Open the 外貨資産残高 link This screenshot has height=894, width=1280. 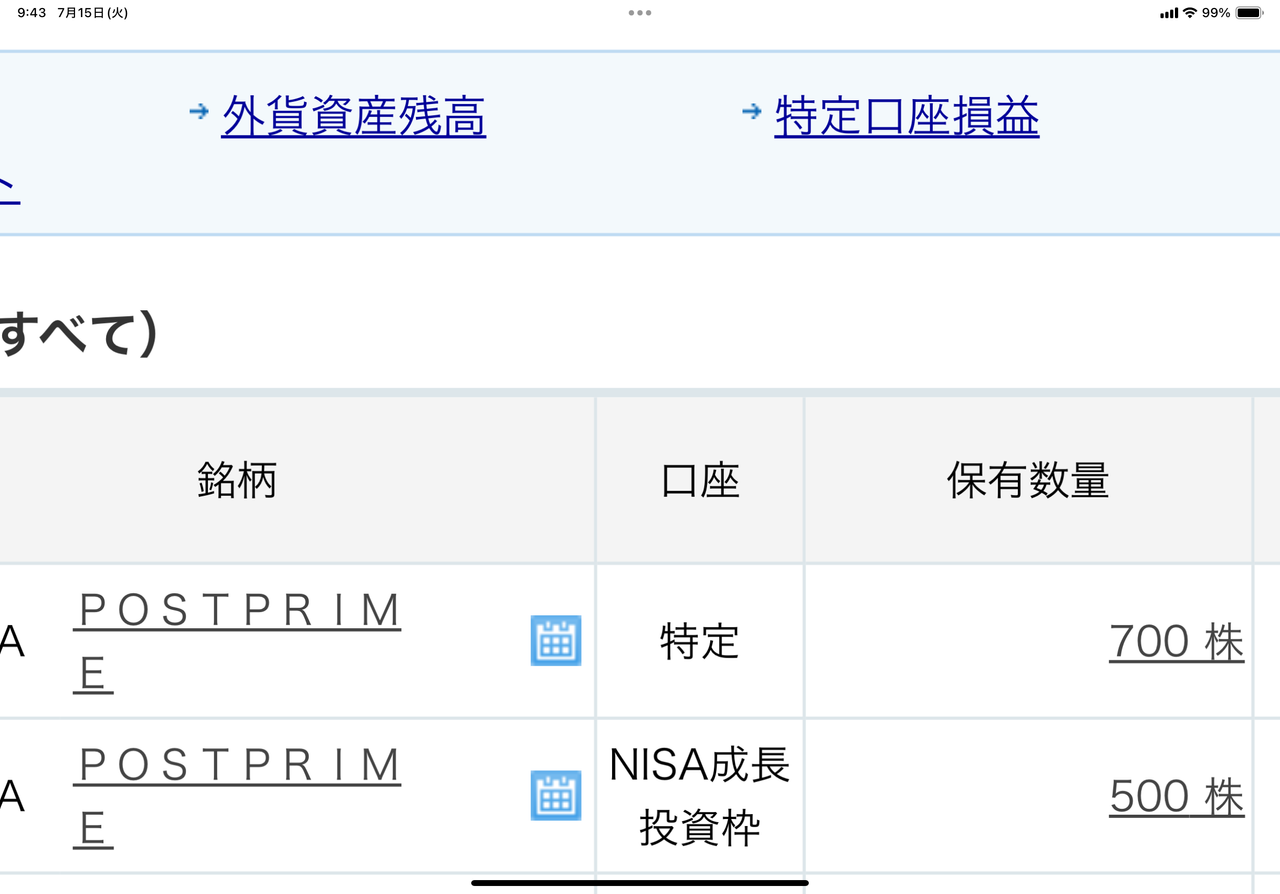352,117
